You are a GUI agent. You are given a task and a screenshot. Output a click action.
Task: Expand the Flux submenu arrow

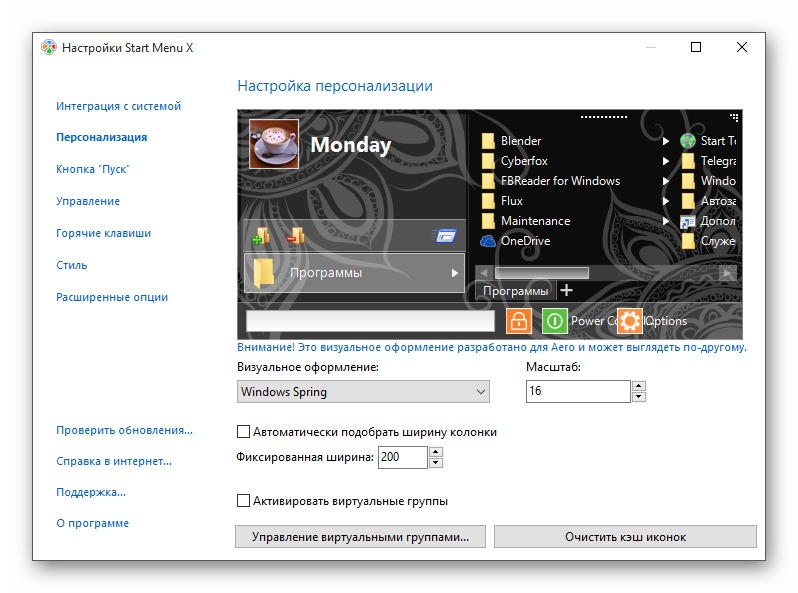tap(666, 201)
